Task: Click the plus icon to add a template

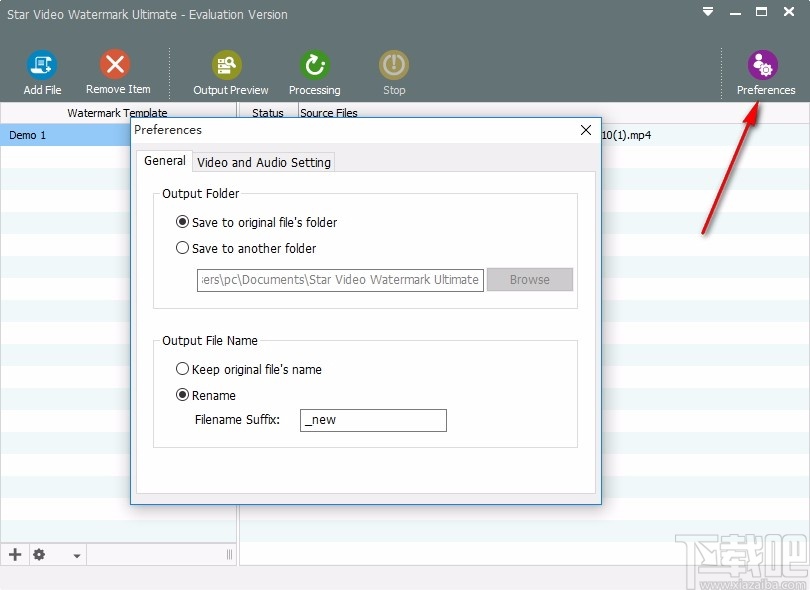Action: (15, 554)
